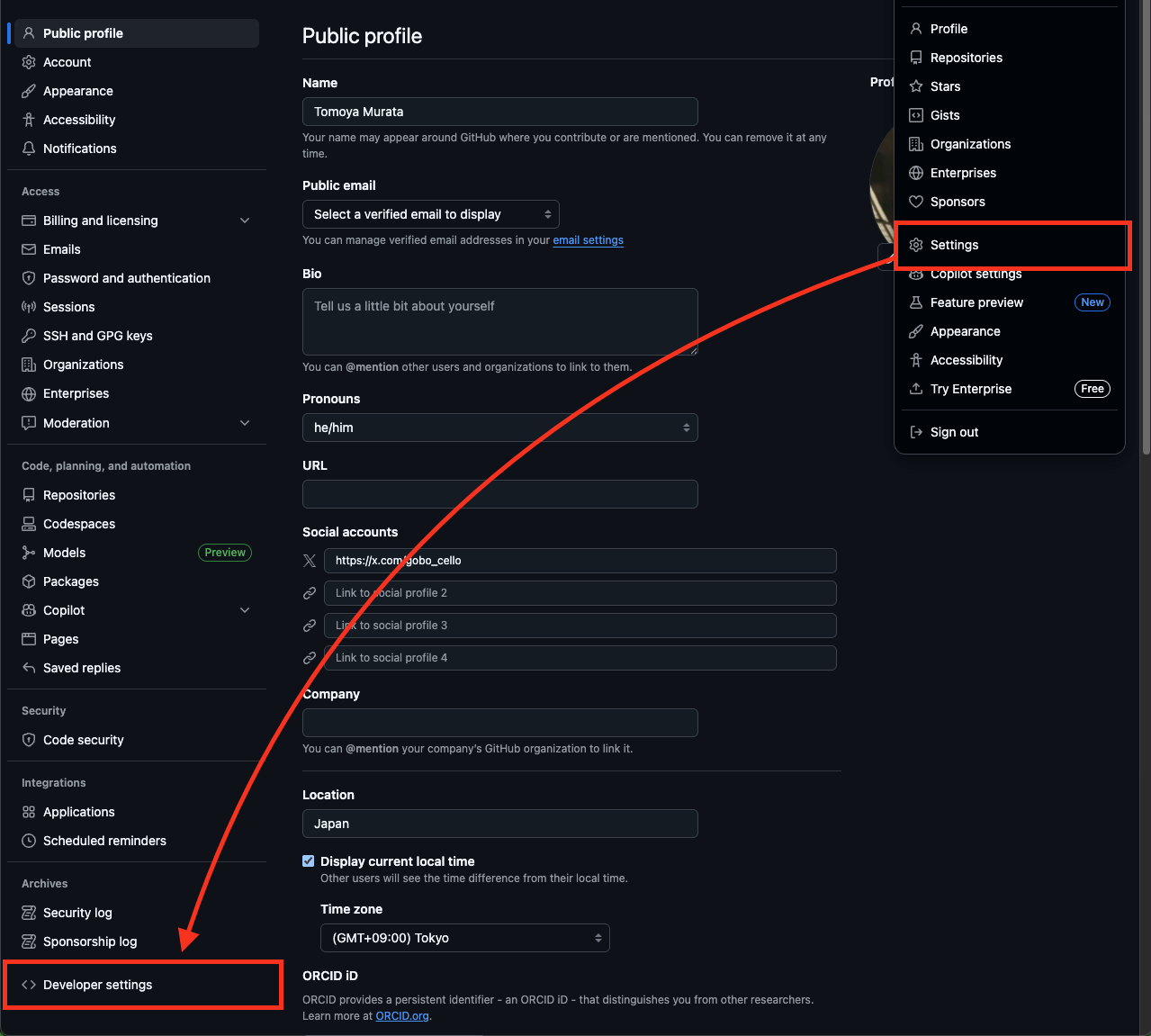Click the Notifications bell icon
Image resolution: width=1151 pixels, height=1036 pixels.
pos(29,149)
